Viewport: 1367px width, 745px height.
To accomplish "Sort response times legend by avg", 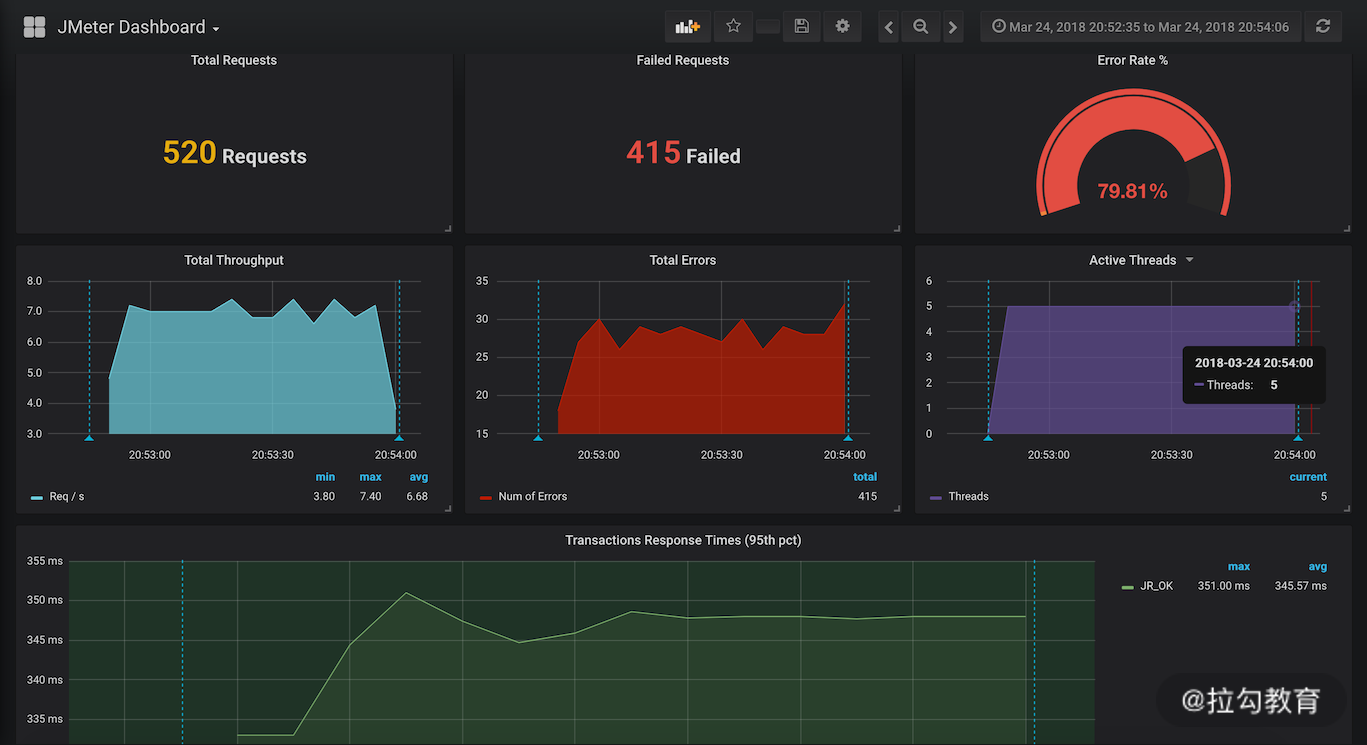I will click(1318, 567).
